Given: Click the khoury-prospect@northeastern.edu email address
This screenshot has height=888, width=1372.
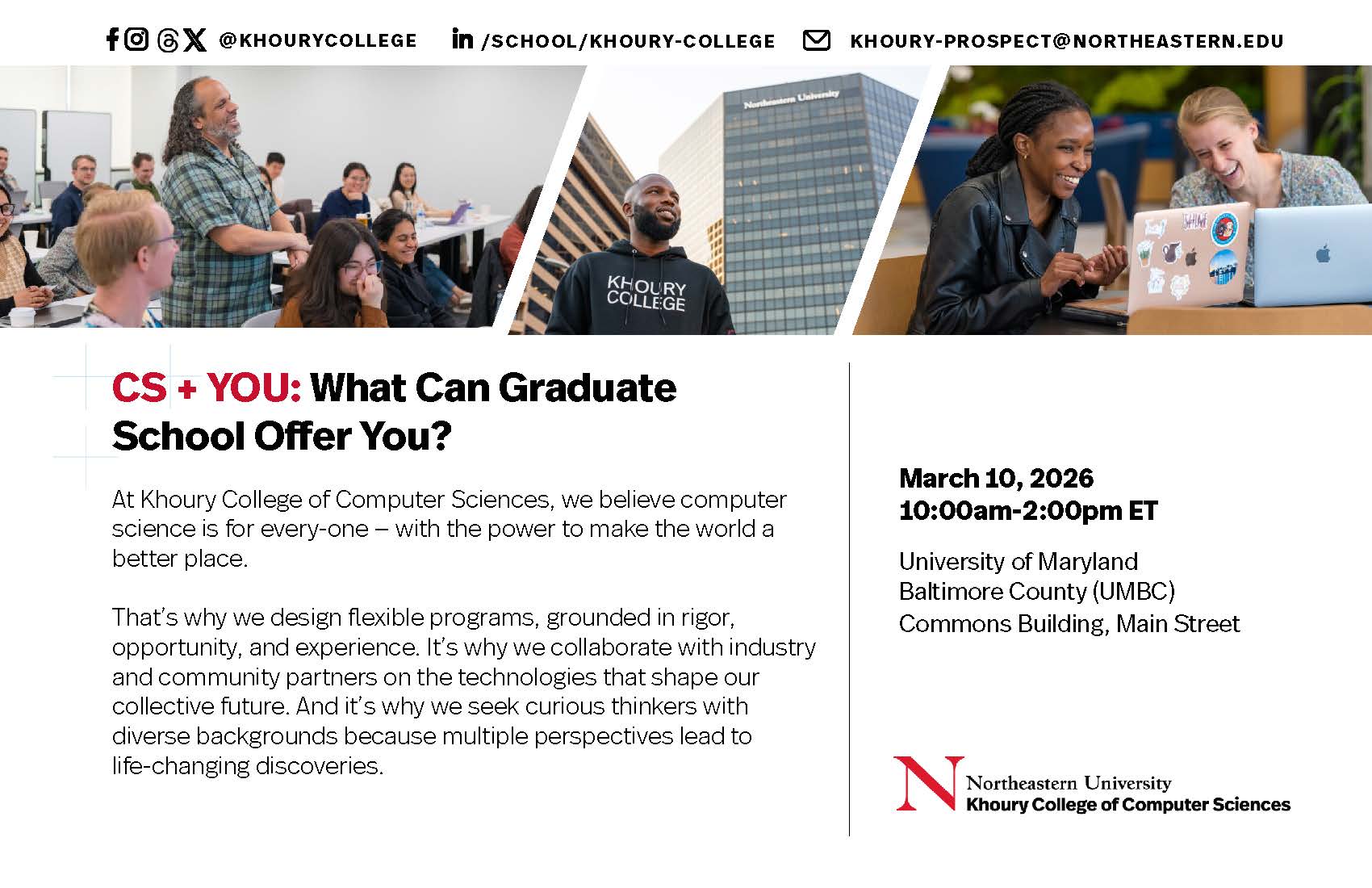Looking at the screenshot, I should click(x=1066, y=41).
